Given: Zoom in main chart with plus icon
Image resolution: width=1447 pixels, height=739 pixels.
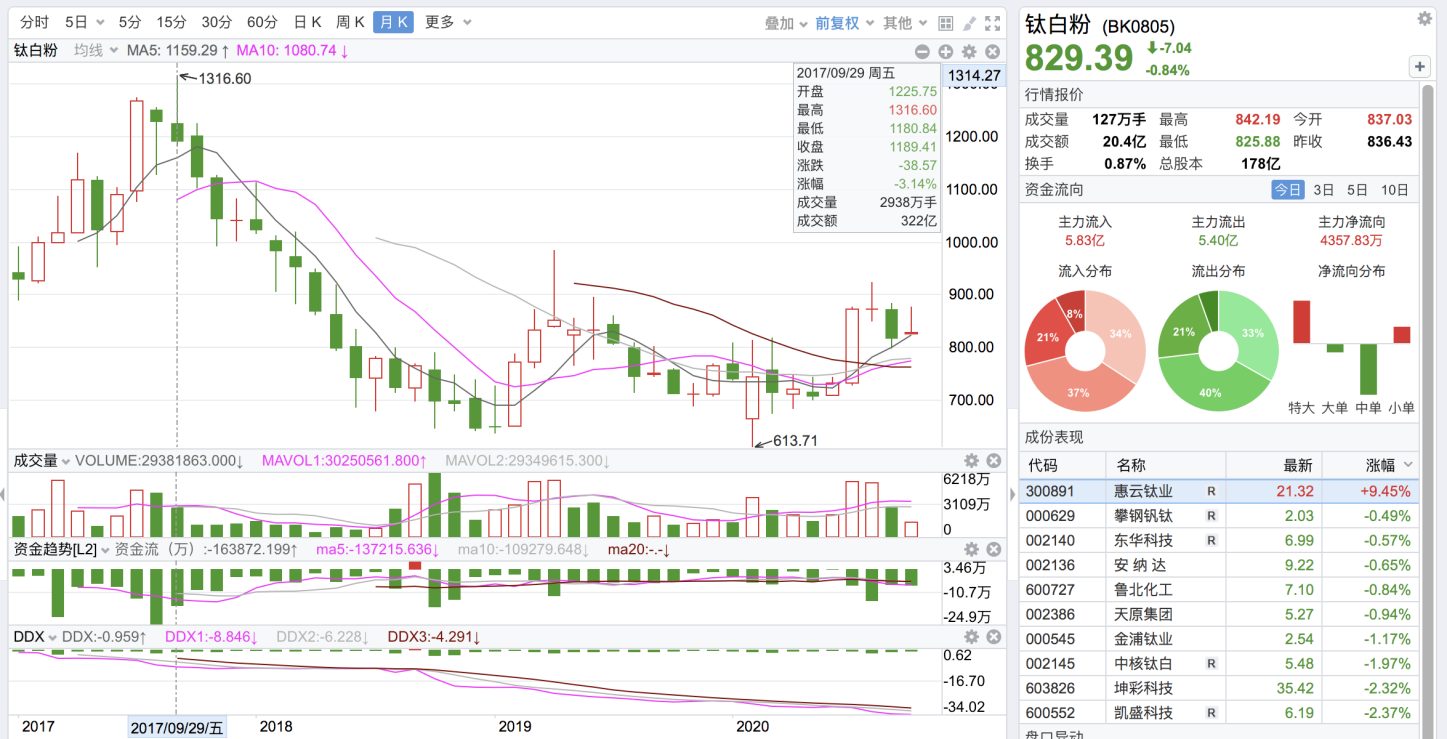Looking at the screenshot, I should (946, 52).
